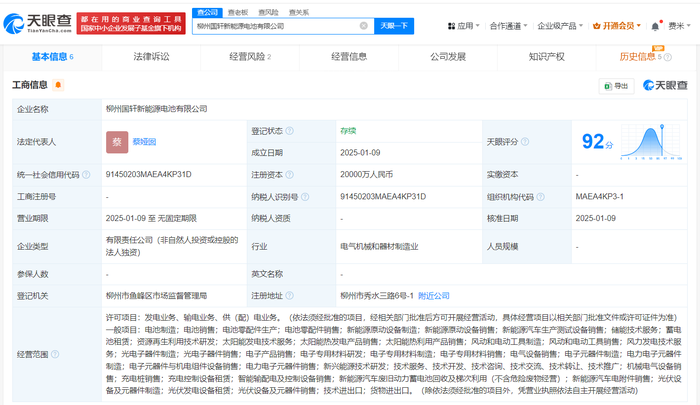Click the 附近公司 link by the address
700x405 pixels.
click(x=433, y=295)
